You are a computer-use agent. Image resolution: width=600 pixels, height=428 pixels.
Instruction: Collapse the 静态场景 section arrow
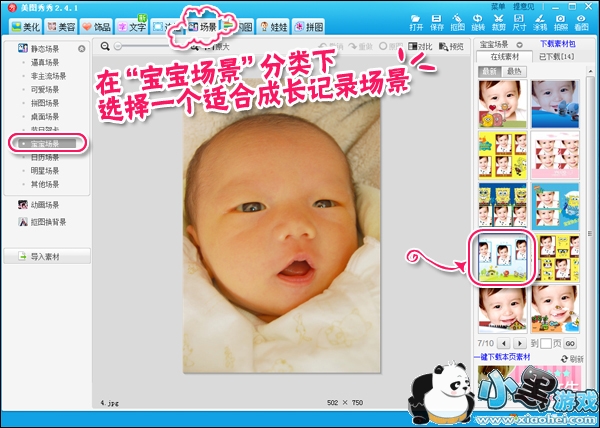(x=82, y=49)
